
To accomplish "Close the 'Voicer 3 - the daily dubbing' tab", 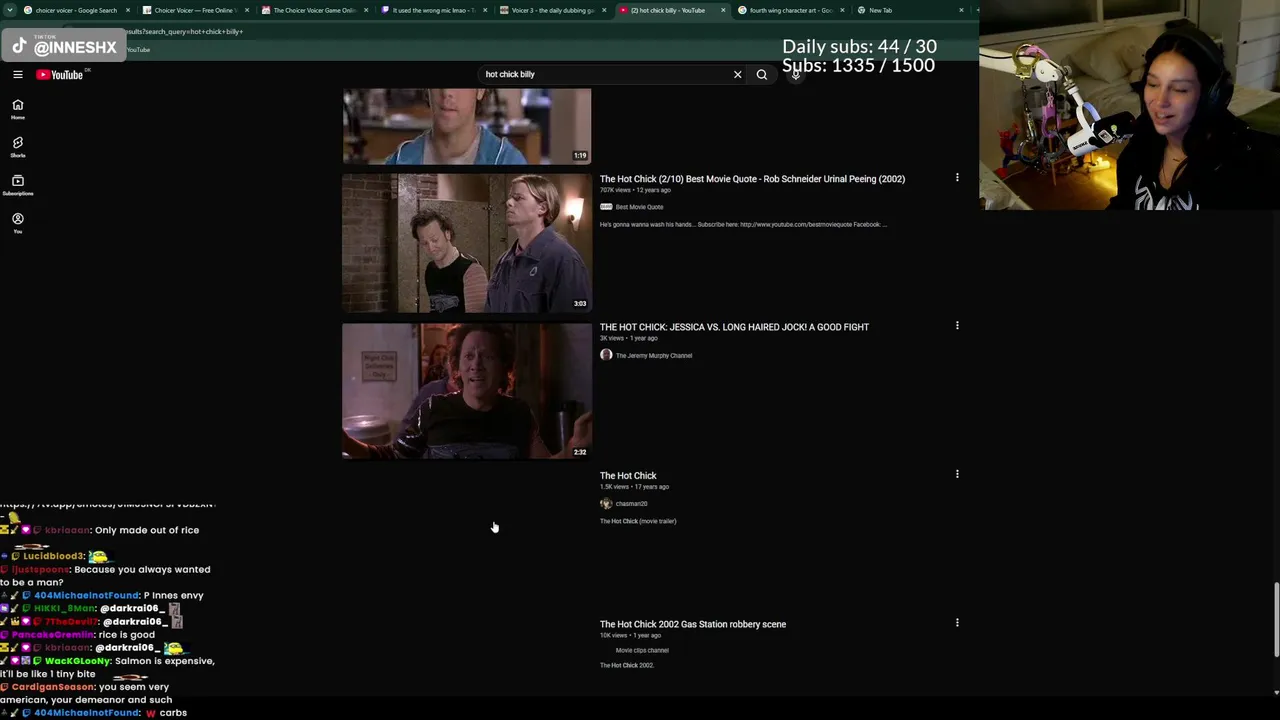I will click(x=604, y=10).
